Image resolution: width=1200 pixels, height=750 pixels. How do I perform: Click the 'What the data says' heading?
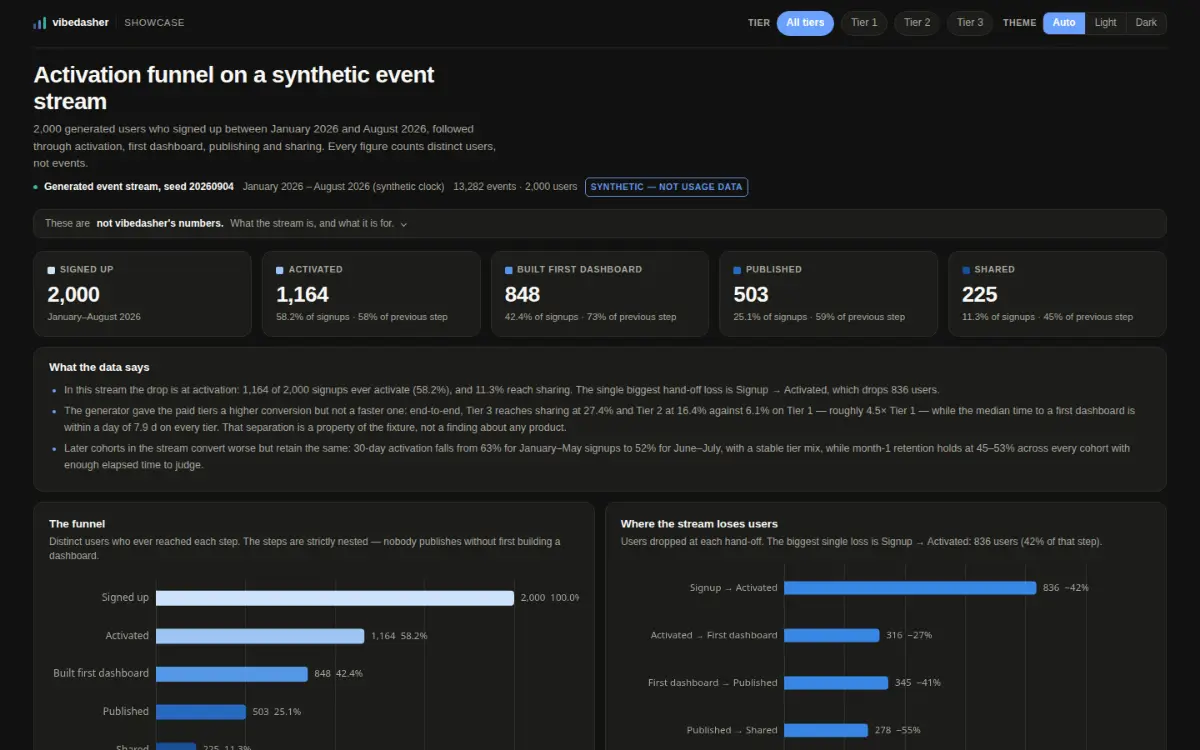coord(99,368)
